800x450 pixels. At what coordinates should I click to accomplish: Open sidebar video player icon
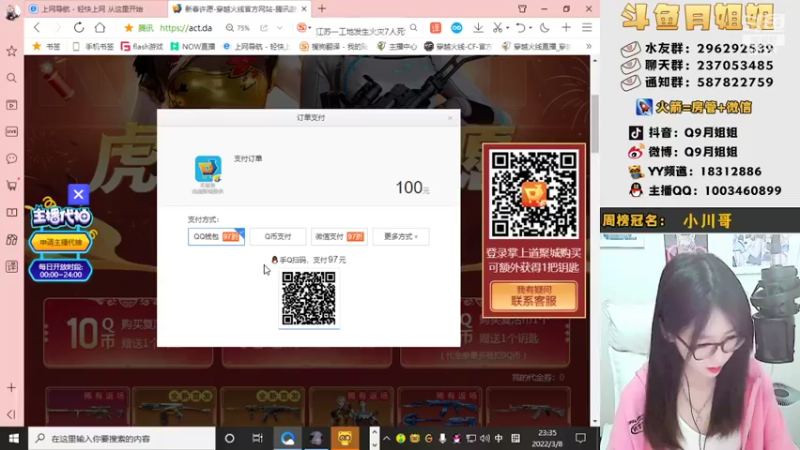(x=11, y=105)
